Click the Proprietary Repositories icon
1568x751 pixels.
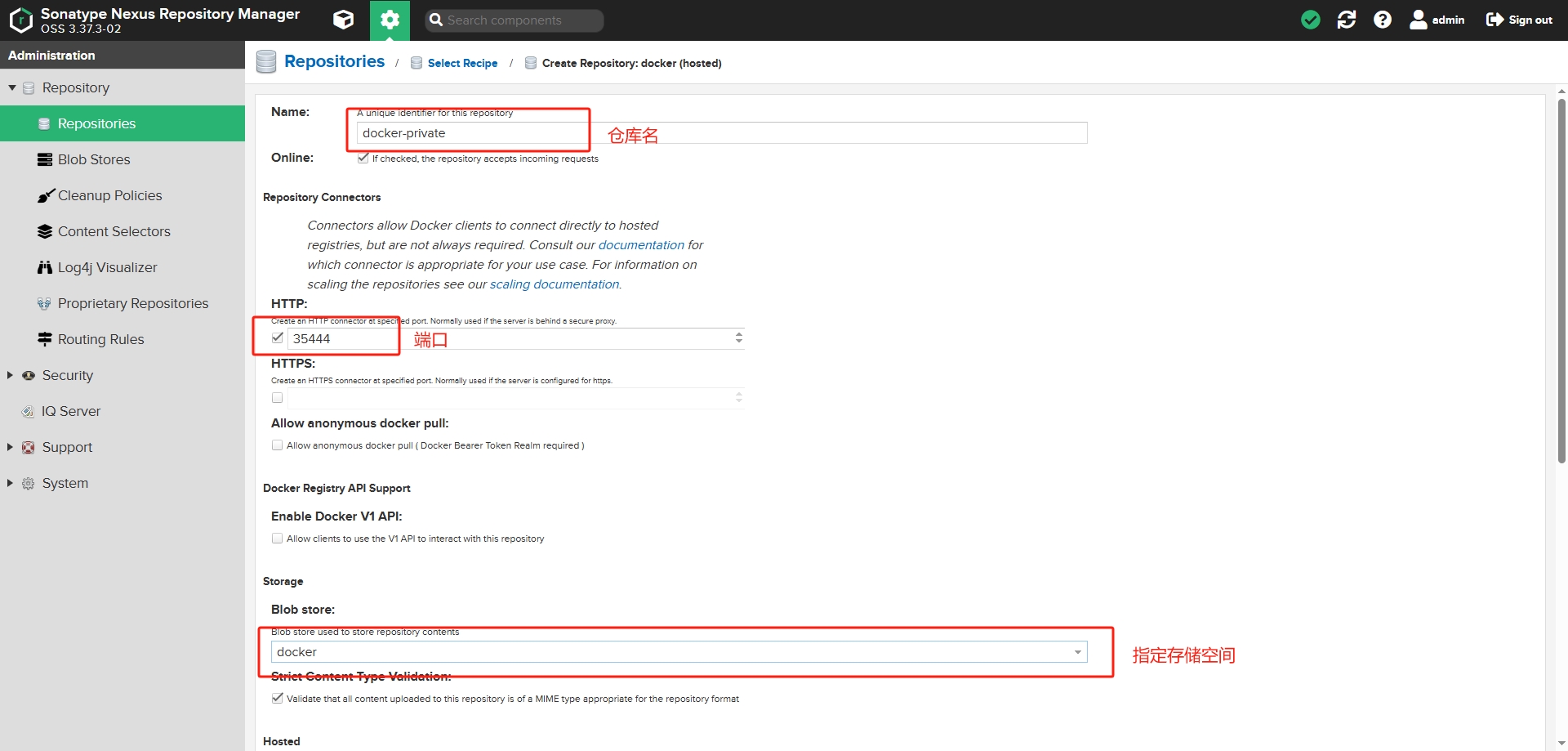point(44,303)
